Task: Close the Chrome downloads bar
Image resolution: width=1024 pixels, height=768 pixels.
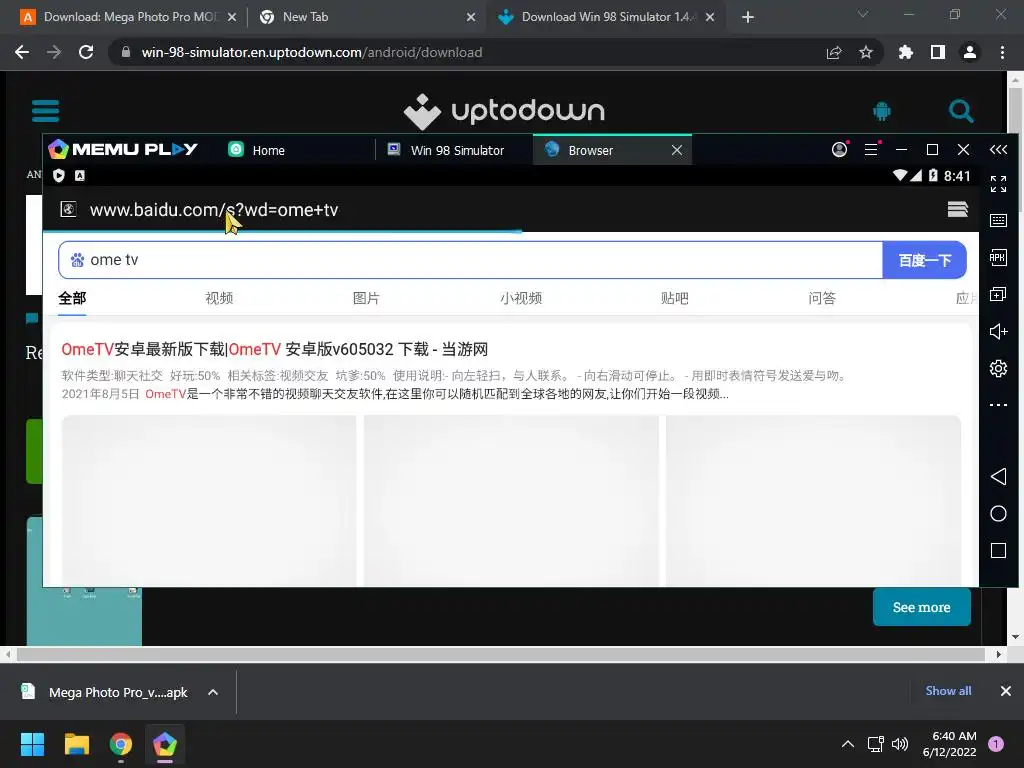Action: point(1006,691)
